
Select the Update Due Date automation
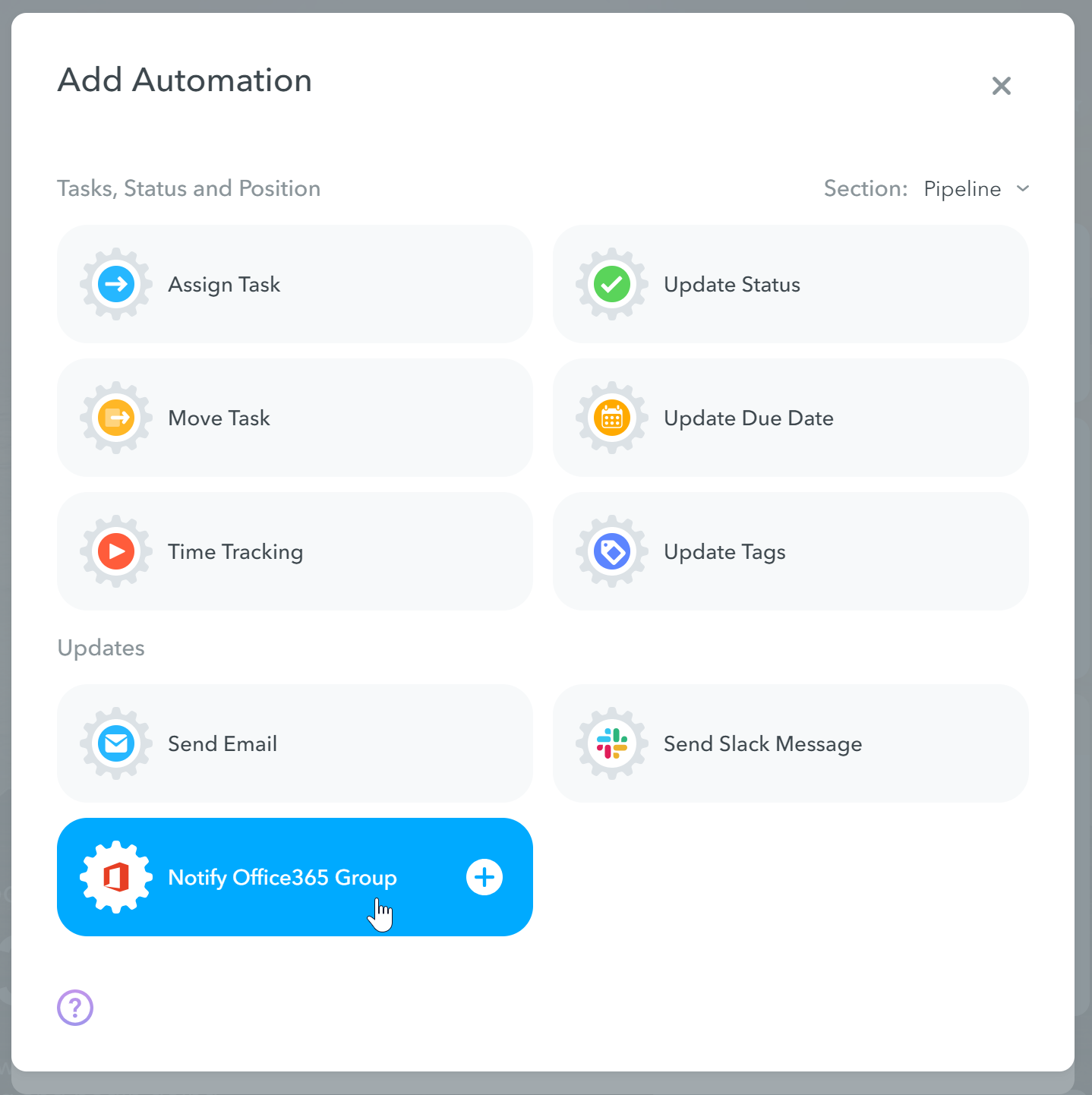click(790, 418)
